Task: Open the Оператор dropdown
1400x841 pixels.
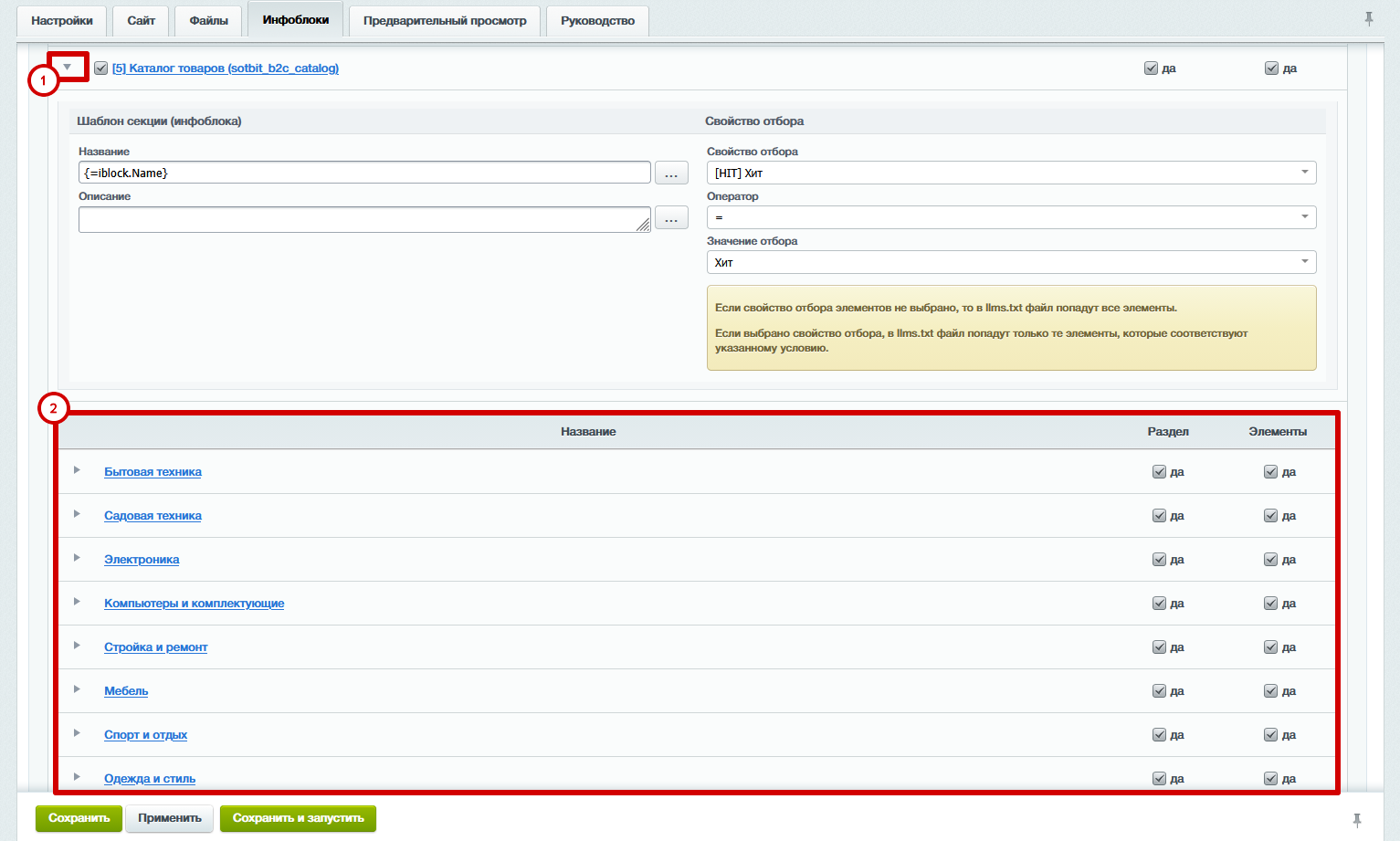Action: pyautogui.click(x=1011, y=217)
